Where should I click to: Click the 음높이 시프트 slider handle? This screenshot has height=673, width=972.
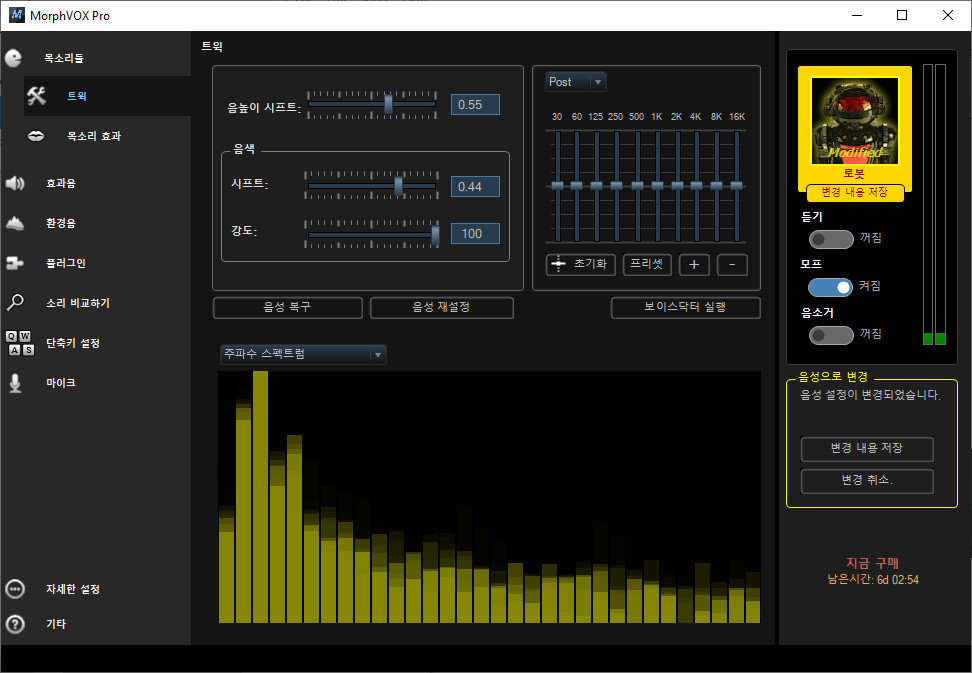pyautogui.click(x=388, y=104)
